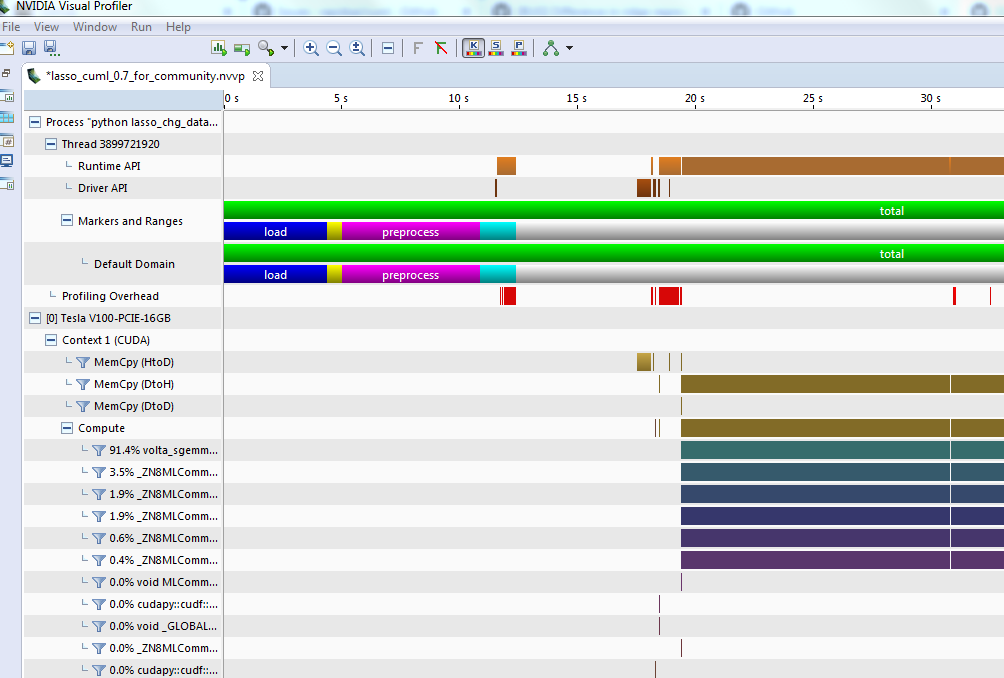Image resolution: width=1004 pixels, height=678 pixels.
Task: Toggle kernel (K) timeline coloring
Action: [474, 48]
